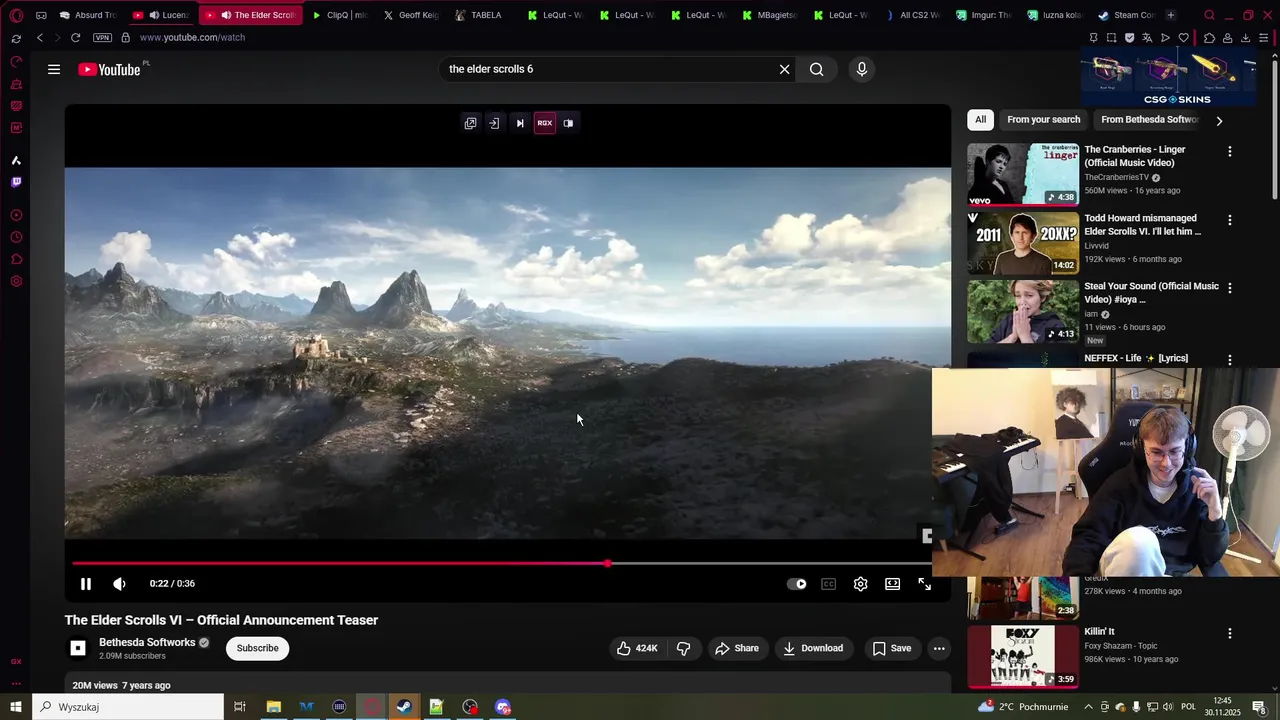
Task: Reload the page using the refresh button
Action: (75, 37)
